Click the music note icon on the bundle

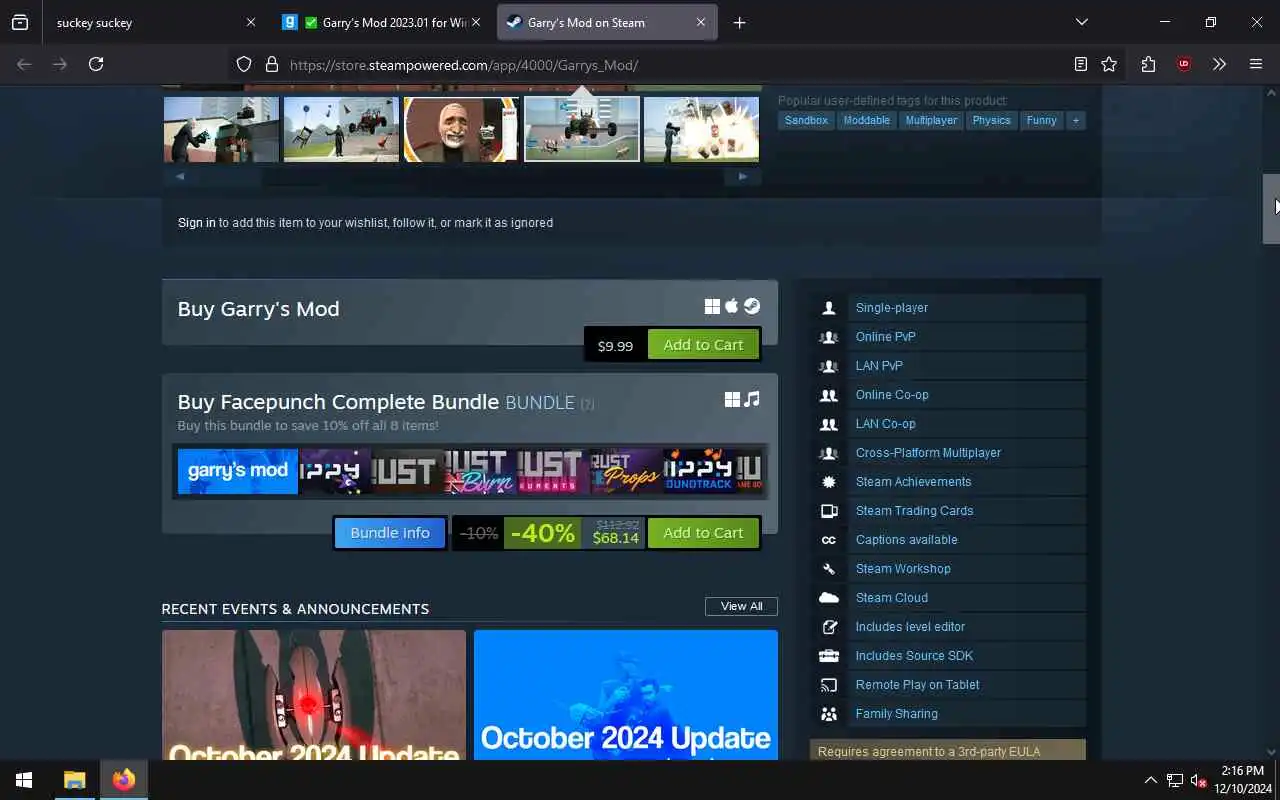pyautogui.click(x=752, y=399)
